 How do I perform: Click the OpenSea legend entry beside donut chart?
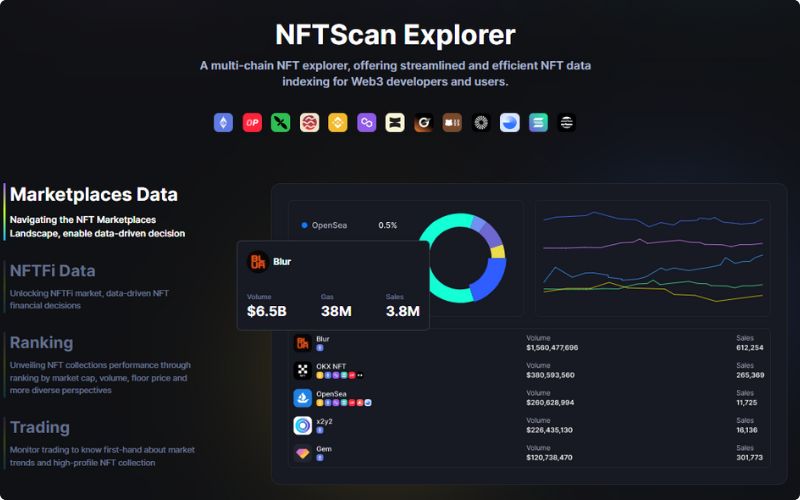pyautogui.click(x=324, y=225)
